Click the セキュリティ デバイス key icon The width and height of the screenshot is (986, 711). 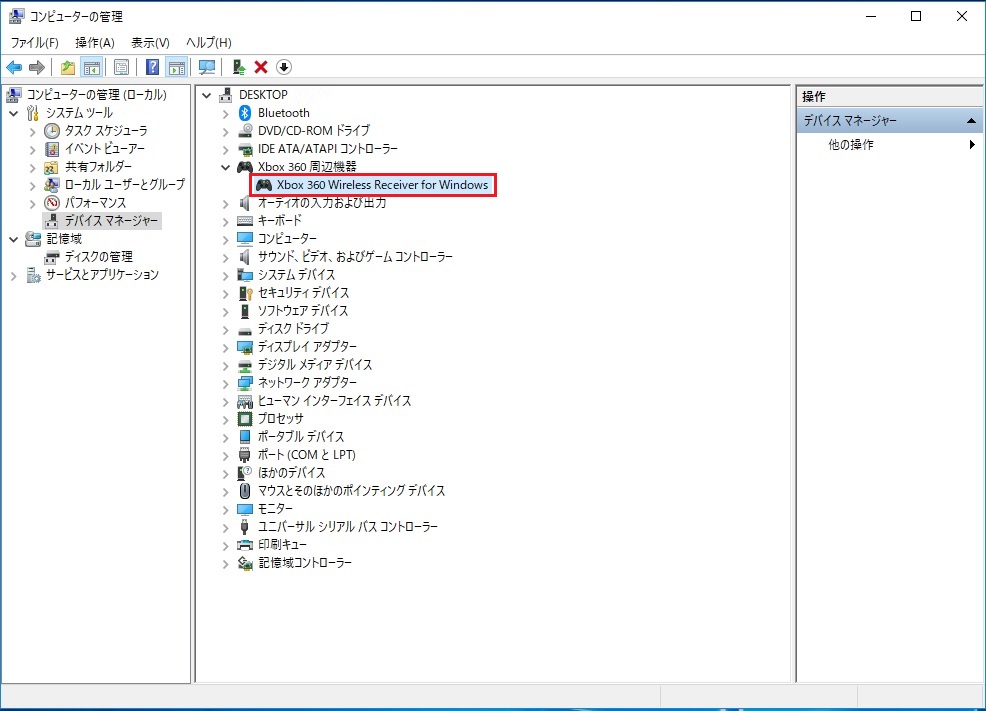(245, 293)
